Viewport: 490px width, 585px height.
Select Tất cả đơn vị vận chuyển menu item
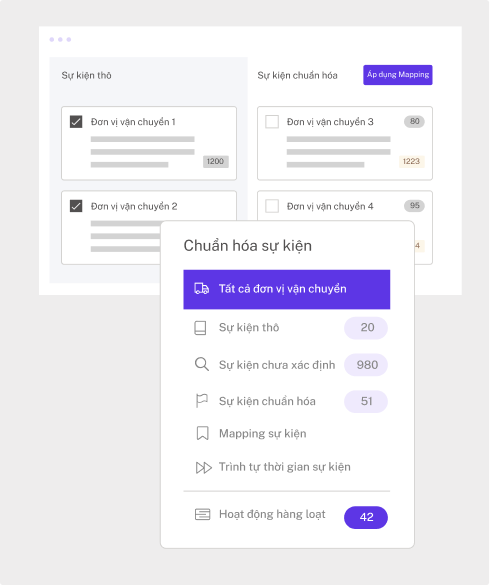[287, 289]
